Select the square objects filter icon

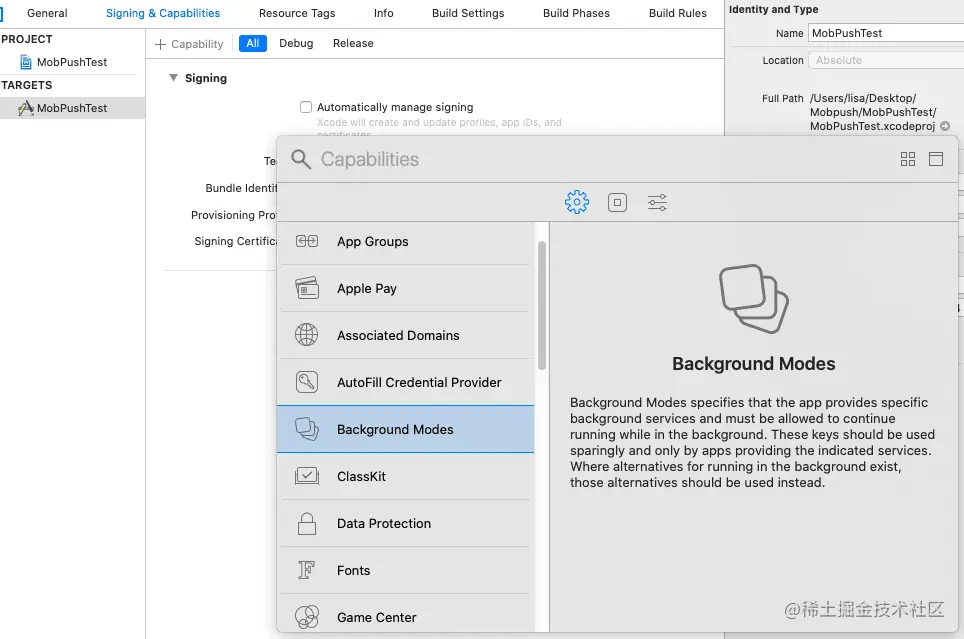pyautogui.click(x=617, y=202)
